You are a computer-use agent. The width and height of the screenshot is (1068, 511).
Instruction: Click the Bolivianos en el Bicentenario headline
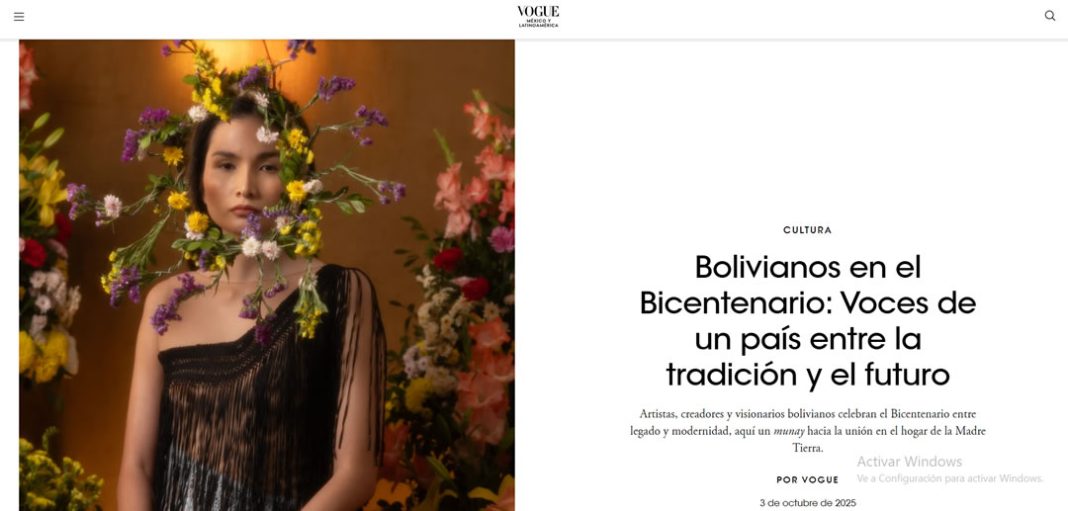pyautogui.click(x=807, y=320)
